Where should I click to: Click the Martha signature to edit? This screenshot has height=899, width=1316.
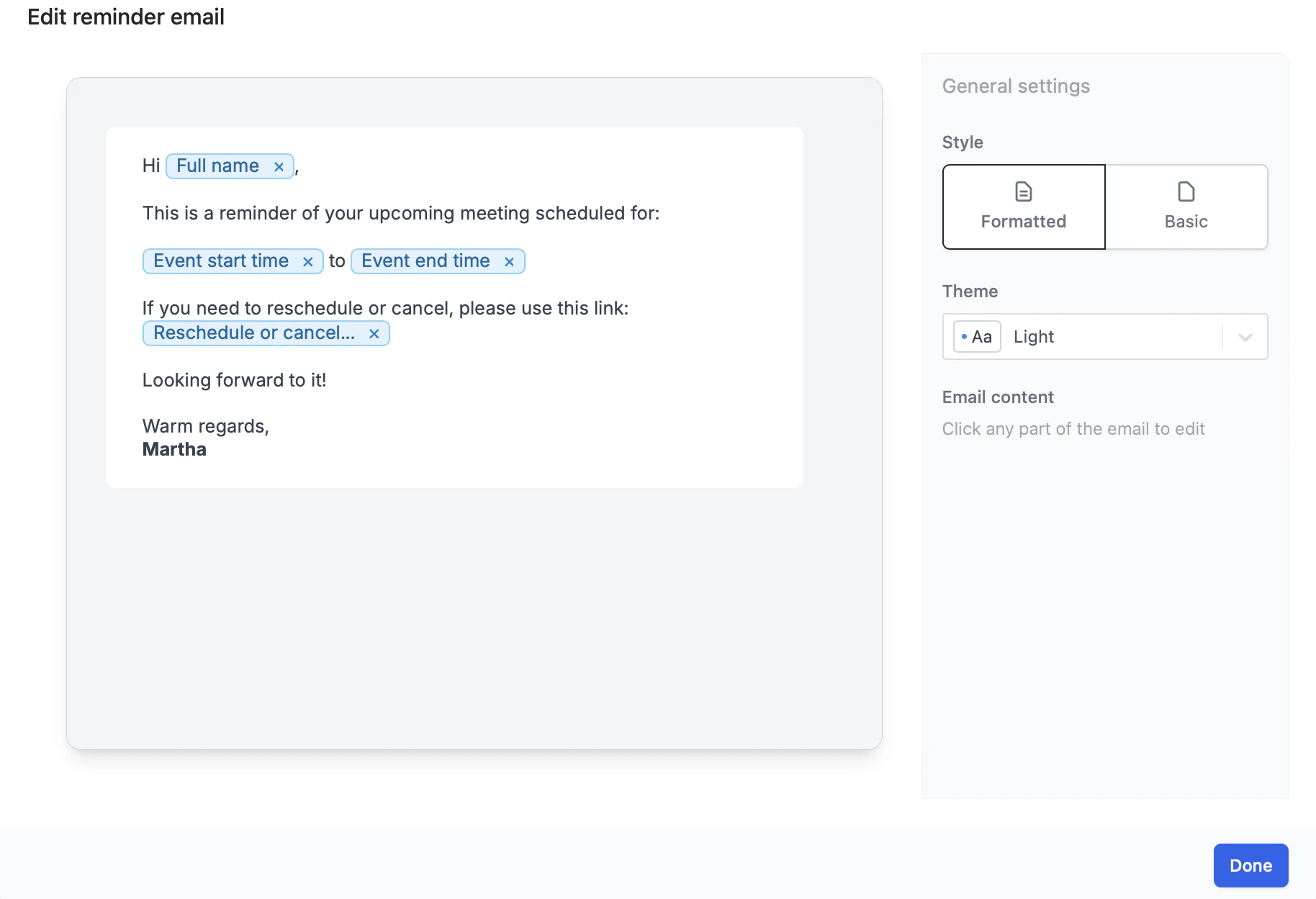click(173, 448)
